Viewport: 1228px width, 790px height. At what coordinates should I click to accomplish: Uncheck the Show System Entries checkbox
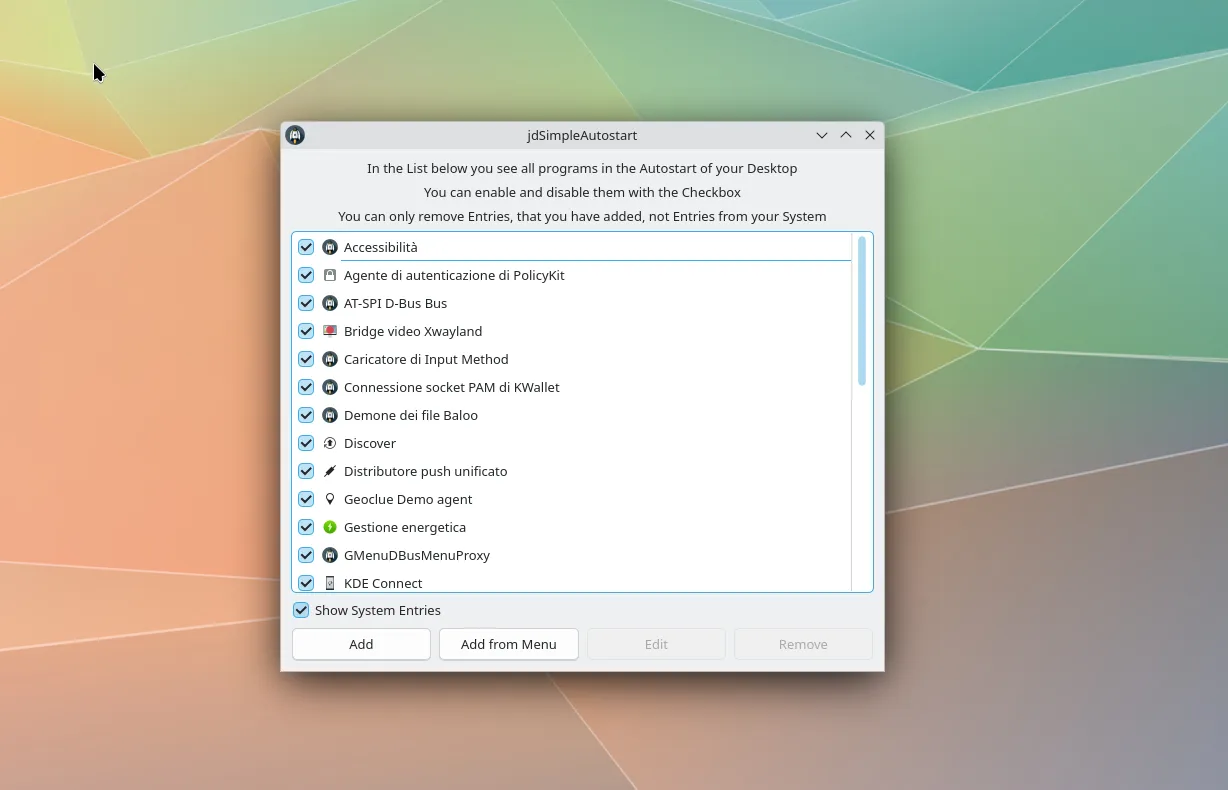(x=300, y=610)
